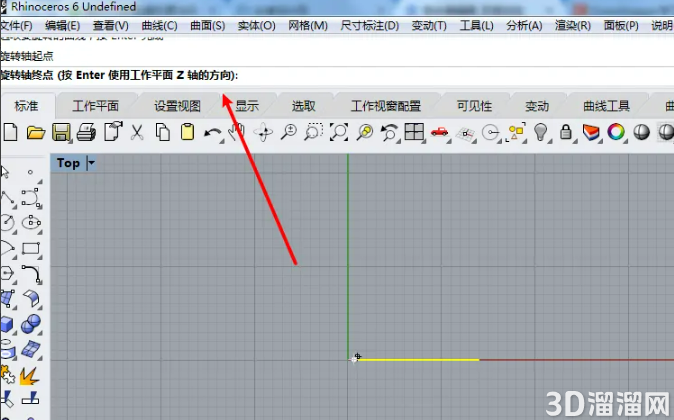The width and height of the screenshot is (674, 420).
Task: Open the 曲面(S) menu
Action: pos(208,25)
